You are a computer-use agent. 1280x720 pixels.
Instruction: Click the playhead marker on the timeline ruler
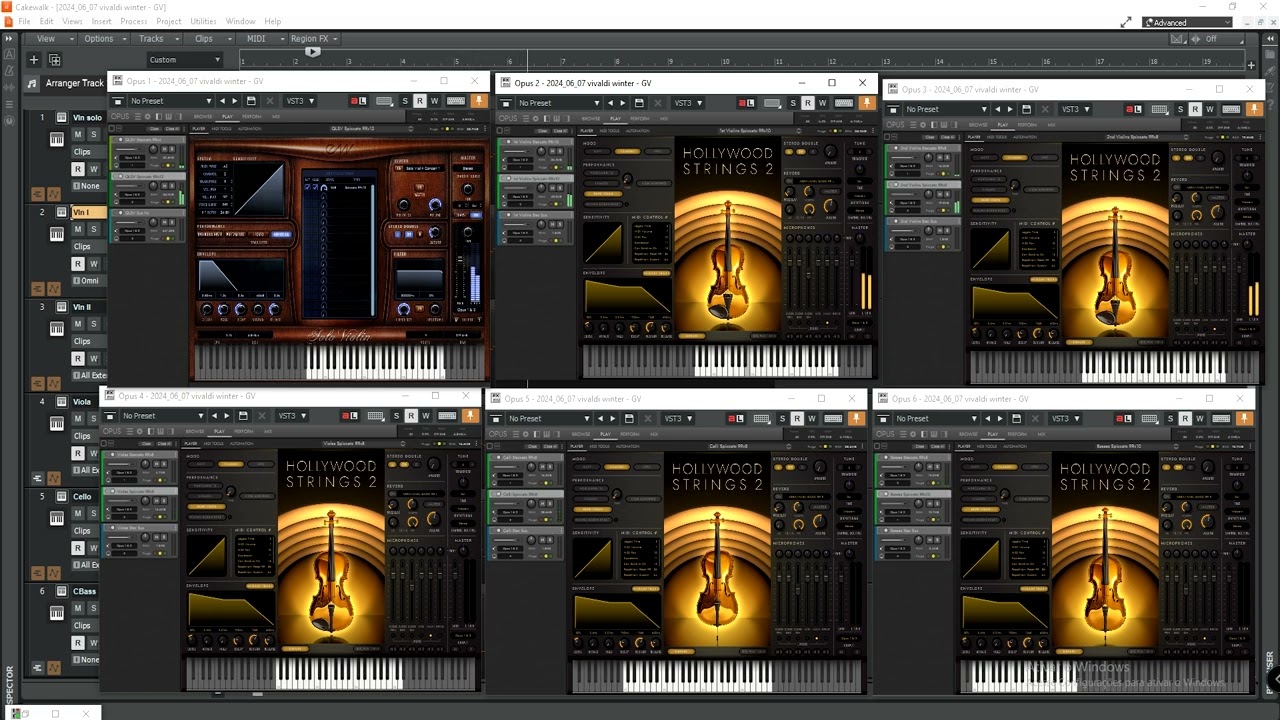[x=312, y=51]
